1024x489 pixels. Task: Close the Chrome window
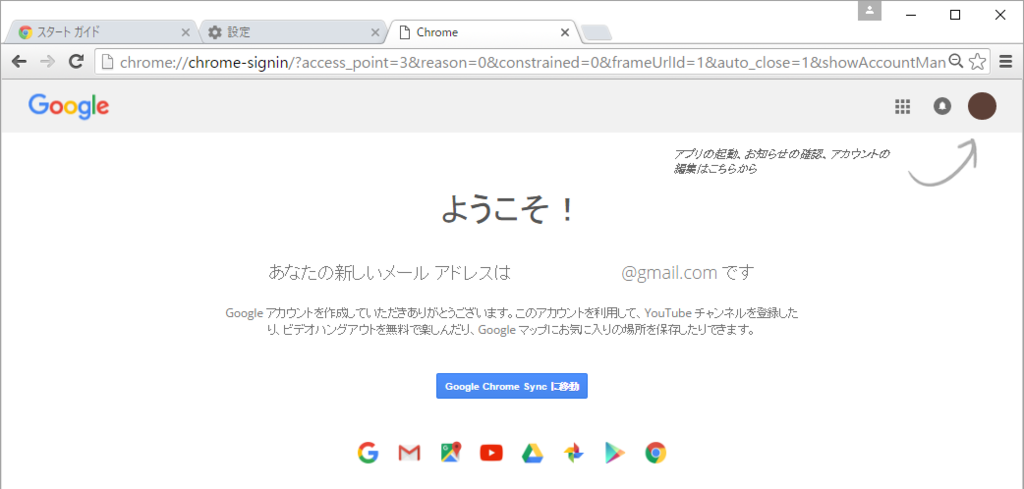tap(1000, 15)
